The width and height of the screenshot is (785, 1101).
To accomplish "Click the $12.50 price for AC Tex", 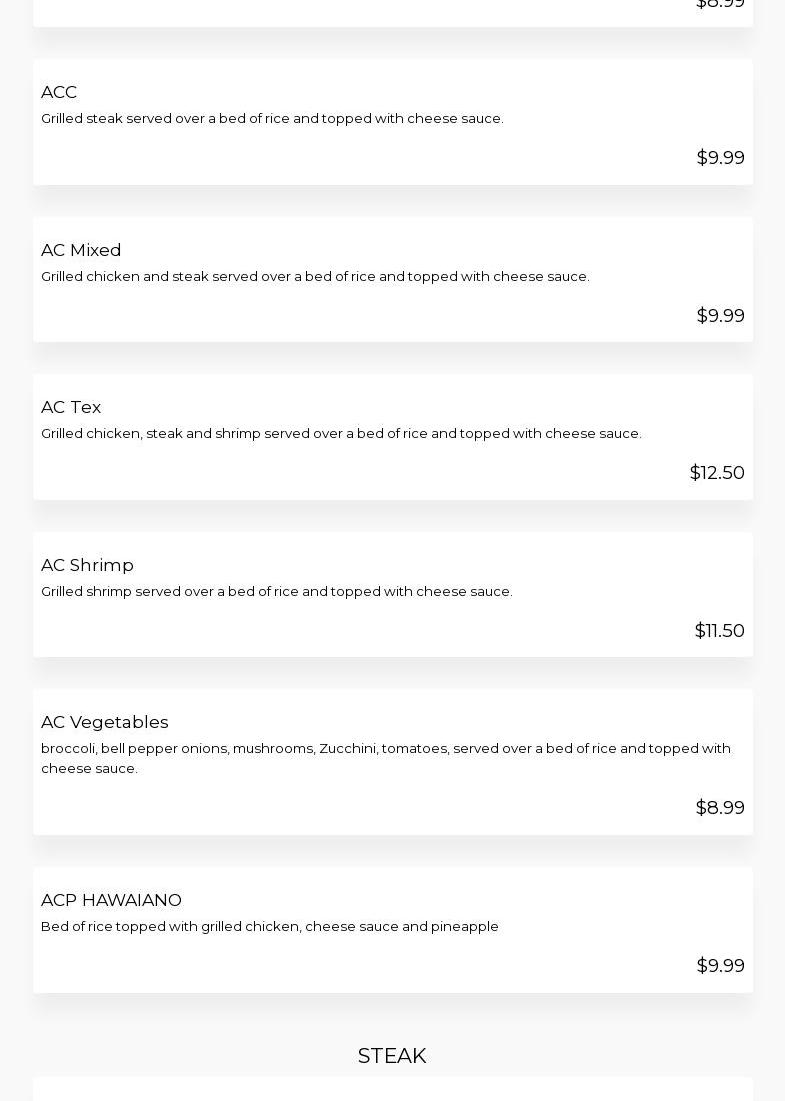I will (x=716, y=473).
